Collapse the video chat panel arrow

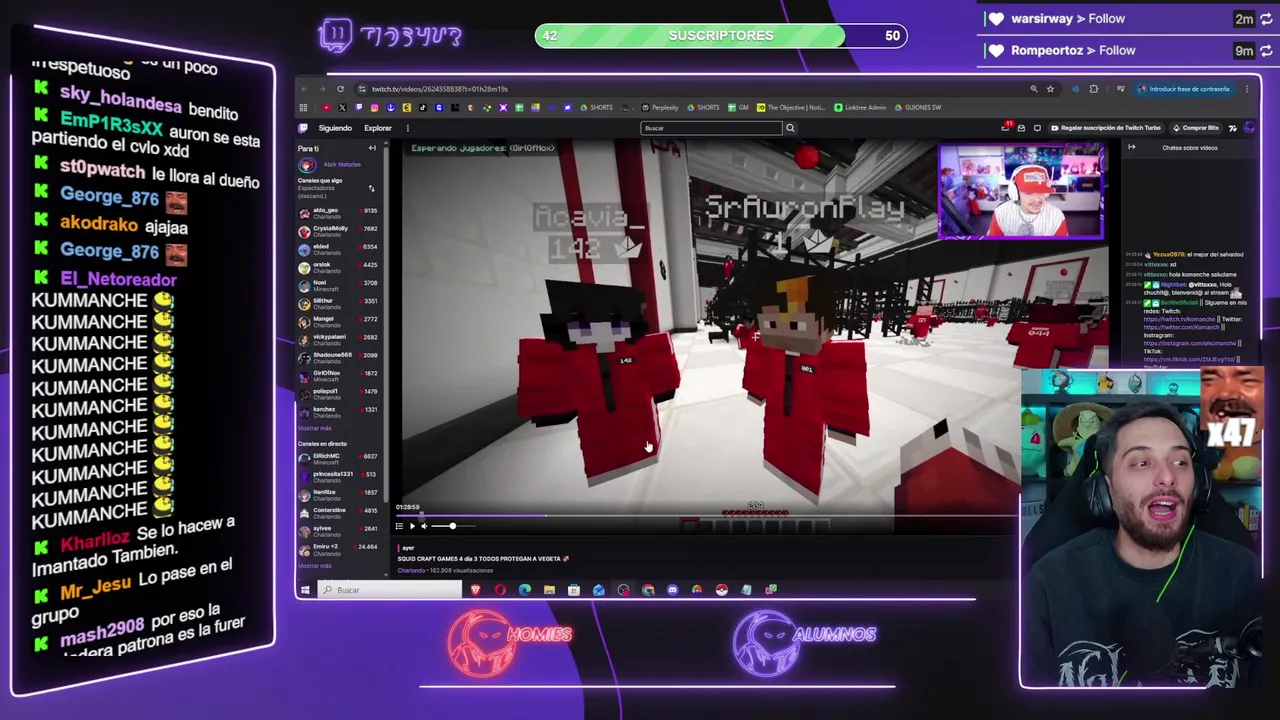point(1131,148)
